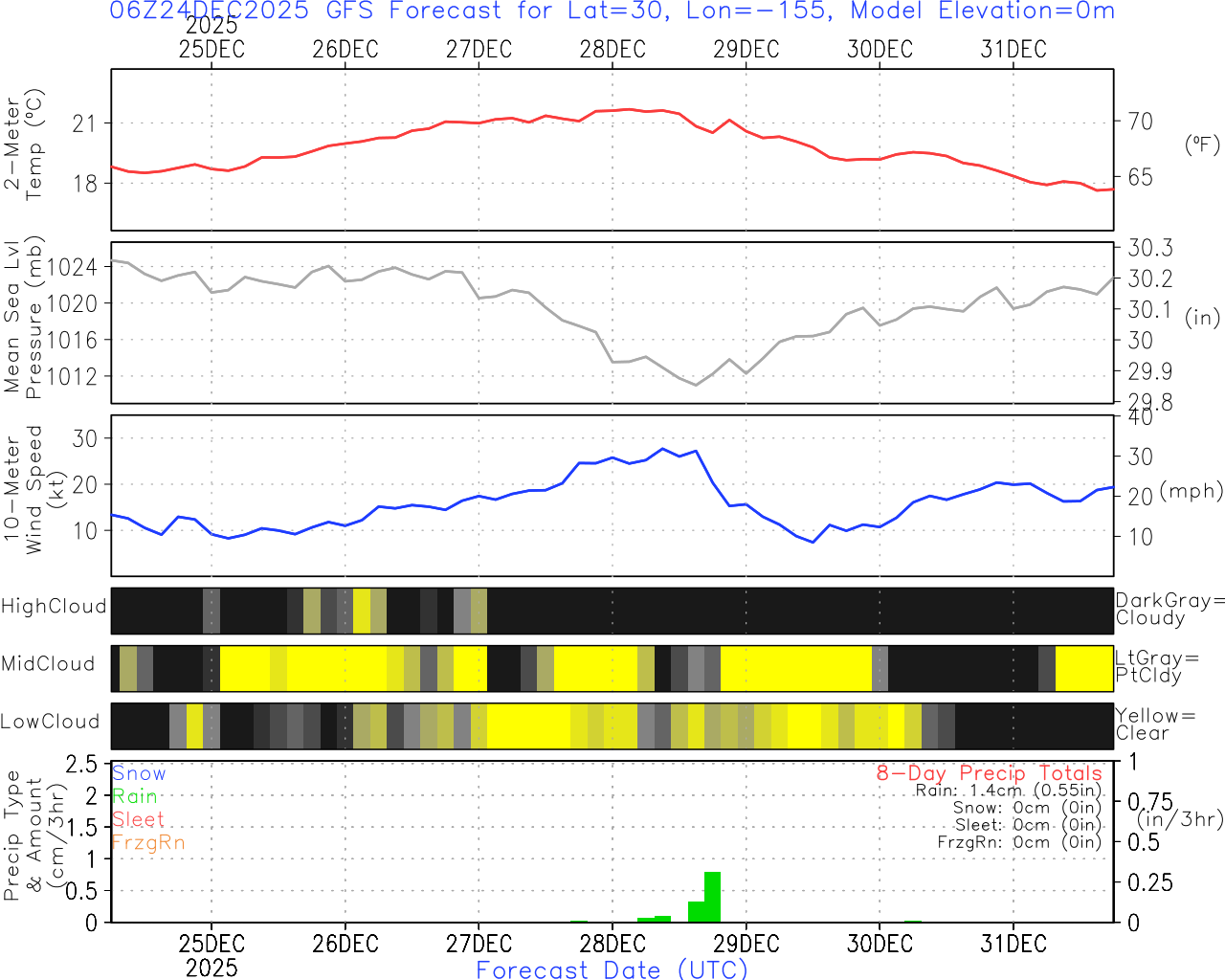Screen dimensions: 1225x980
Task: Click the GFS Forecast chart title
Action: tap(612, 11)
